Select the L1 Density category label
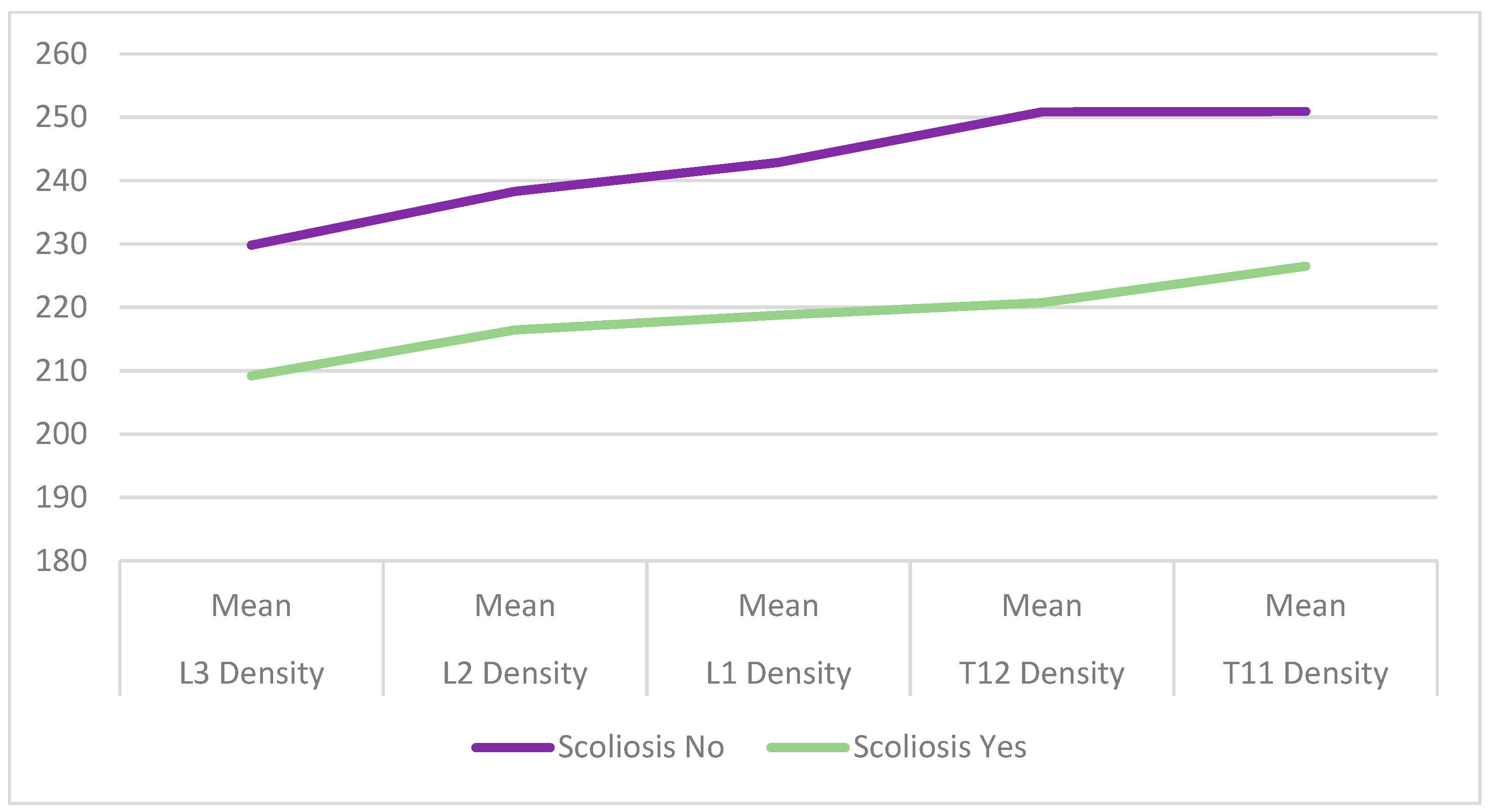The width and height of the screenshot is (1489, 812). pyautogui.click(x=779, y=673)
